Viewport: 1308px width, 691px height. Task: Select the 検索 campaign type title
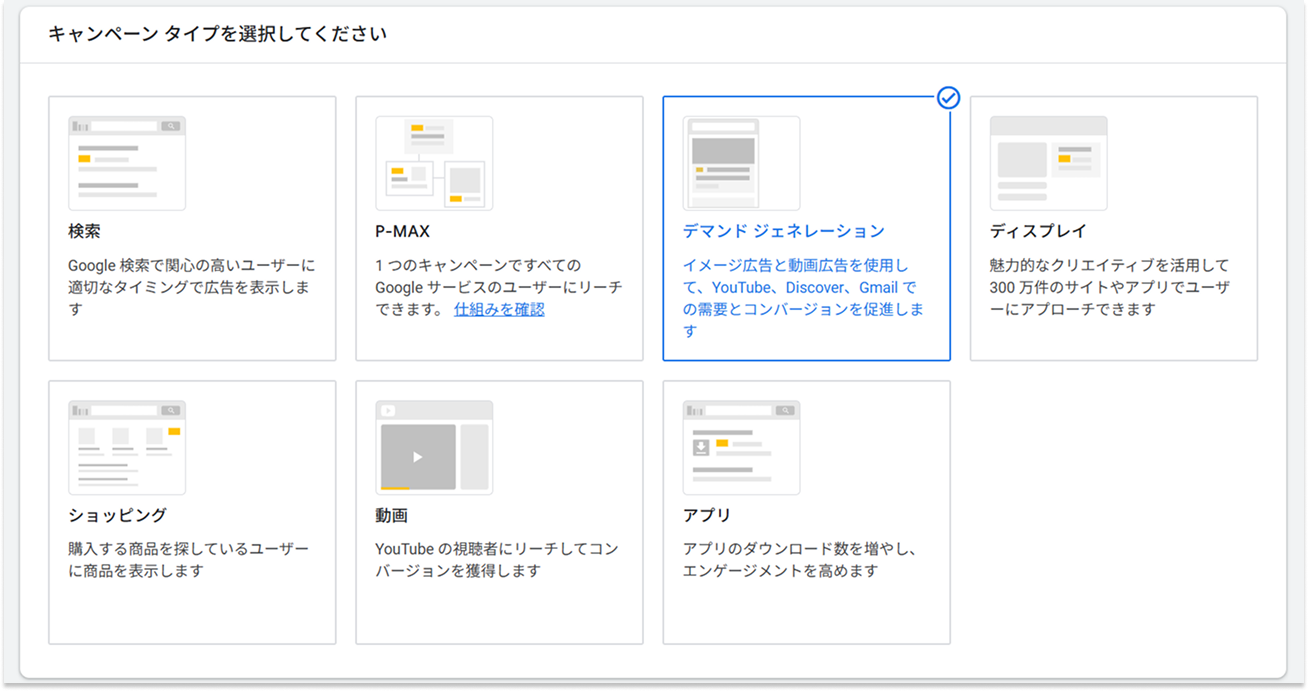click(84, 231)
